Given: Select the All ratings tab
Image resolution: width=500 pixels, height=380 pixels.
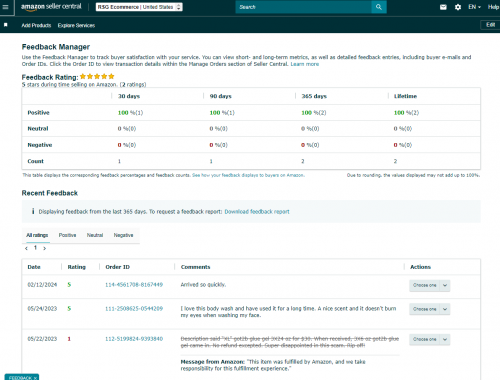Looking at the screenshot, I should 37,235.
